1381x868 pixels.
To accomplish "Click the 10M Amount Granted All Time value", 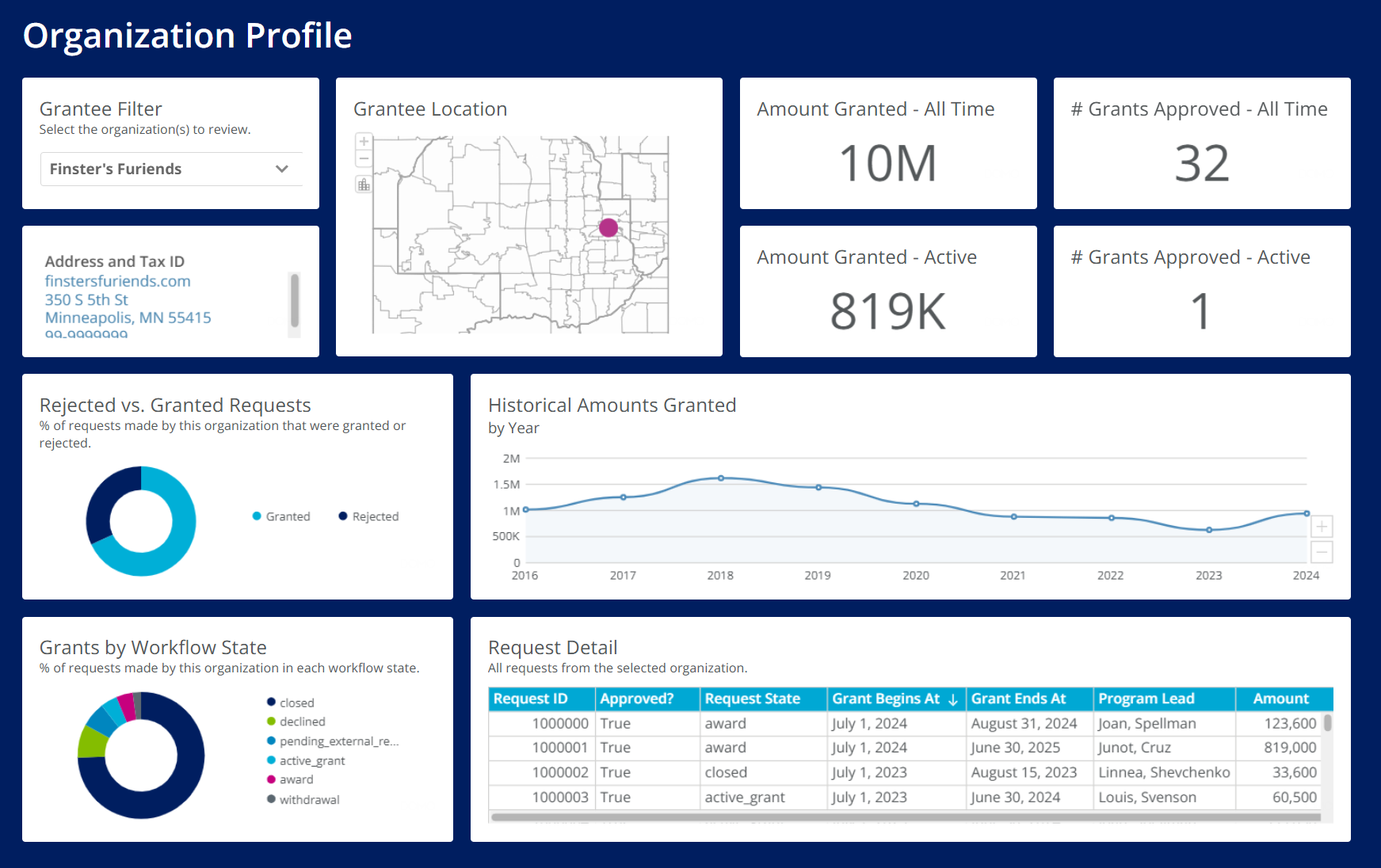I will click(888, 163).
